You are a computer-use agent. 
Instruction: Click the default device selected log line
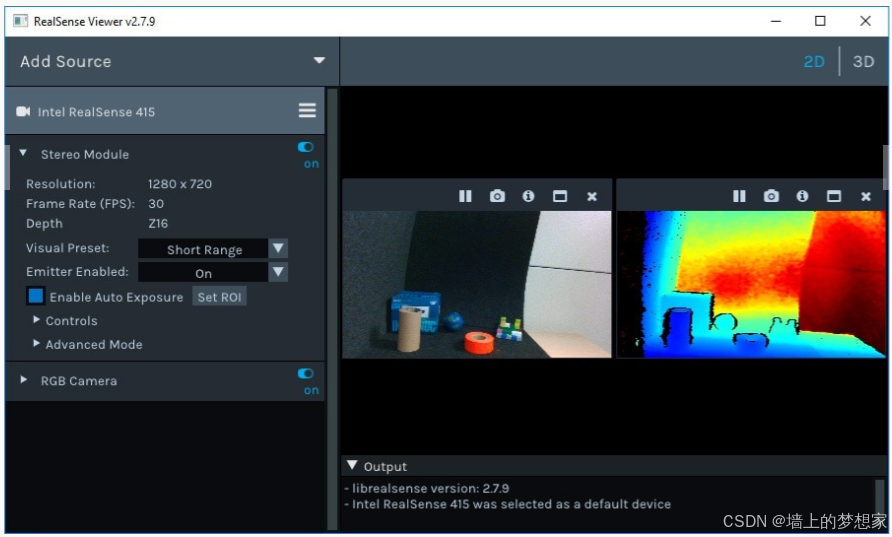507,504
